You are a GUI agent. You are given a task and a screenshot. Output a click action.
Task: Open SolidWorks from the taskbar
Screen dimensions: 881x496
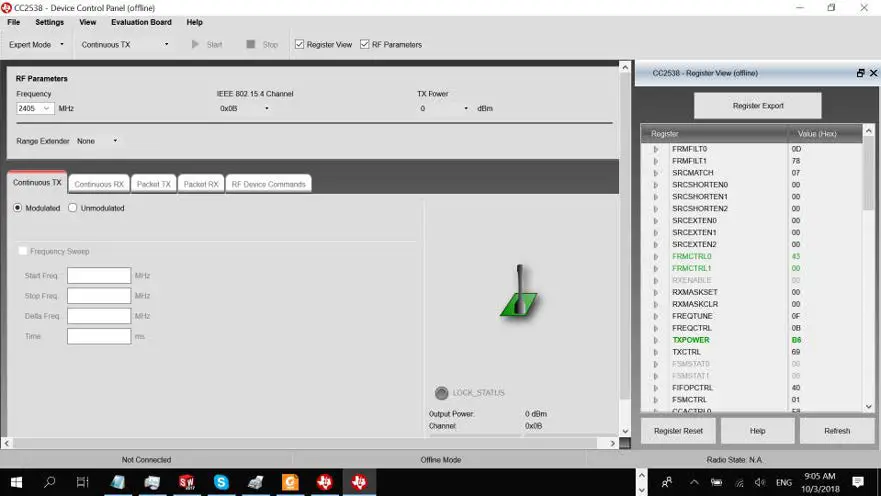[187, 482]
